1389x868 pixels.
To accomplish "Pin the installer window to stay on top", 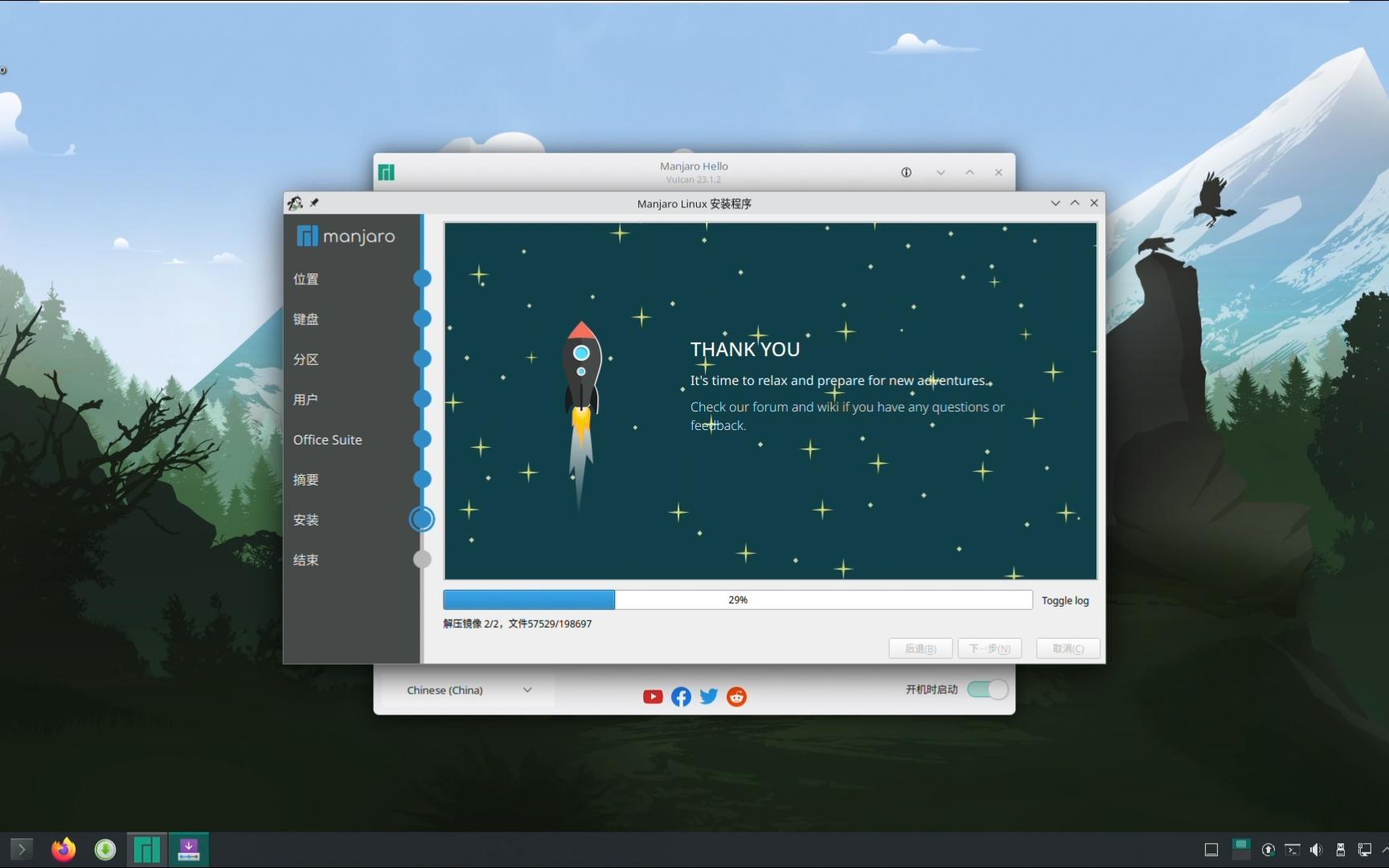I will click(313, 203).
